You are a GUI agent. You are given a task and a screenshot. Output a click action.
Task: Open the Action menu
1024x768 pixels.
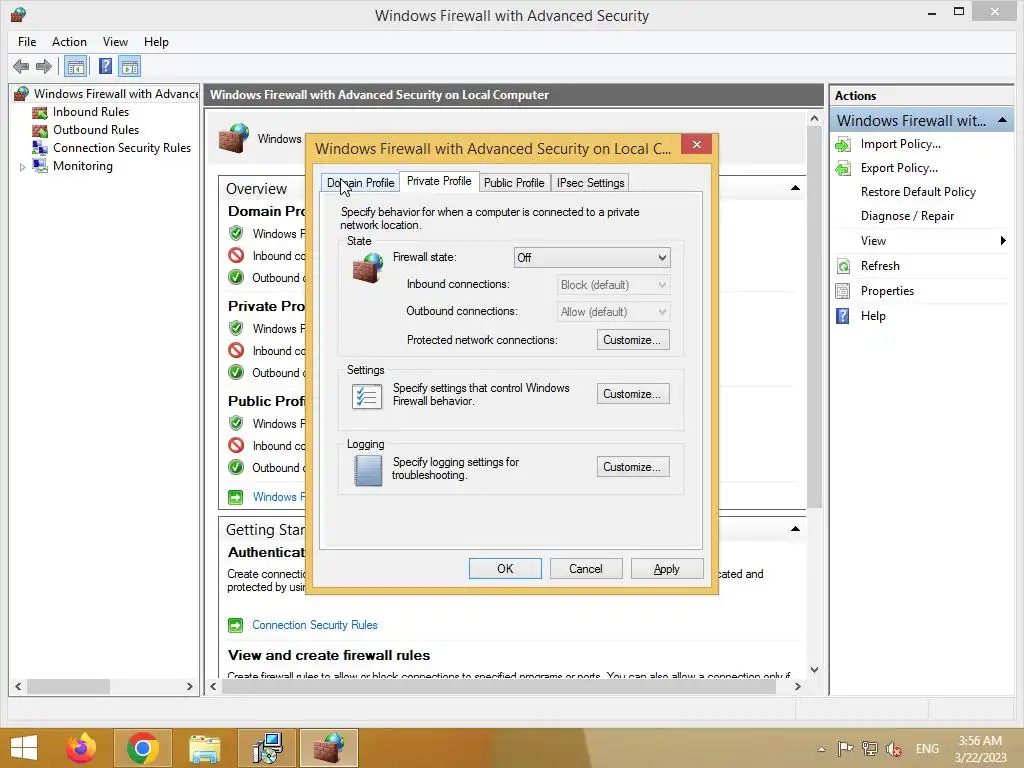(x=69, y=42)
